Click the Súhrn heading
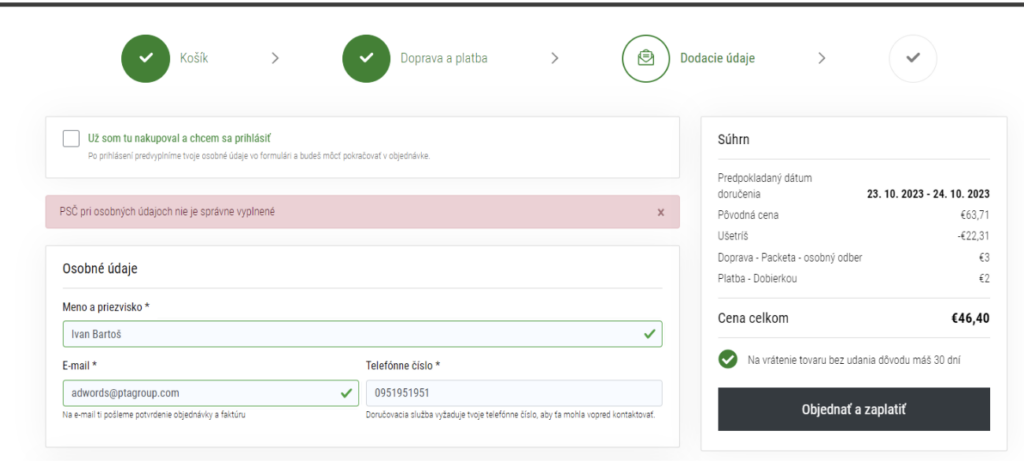The height and width of the screenshot is (471, 1024). 733,139
